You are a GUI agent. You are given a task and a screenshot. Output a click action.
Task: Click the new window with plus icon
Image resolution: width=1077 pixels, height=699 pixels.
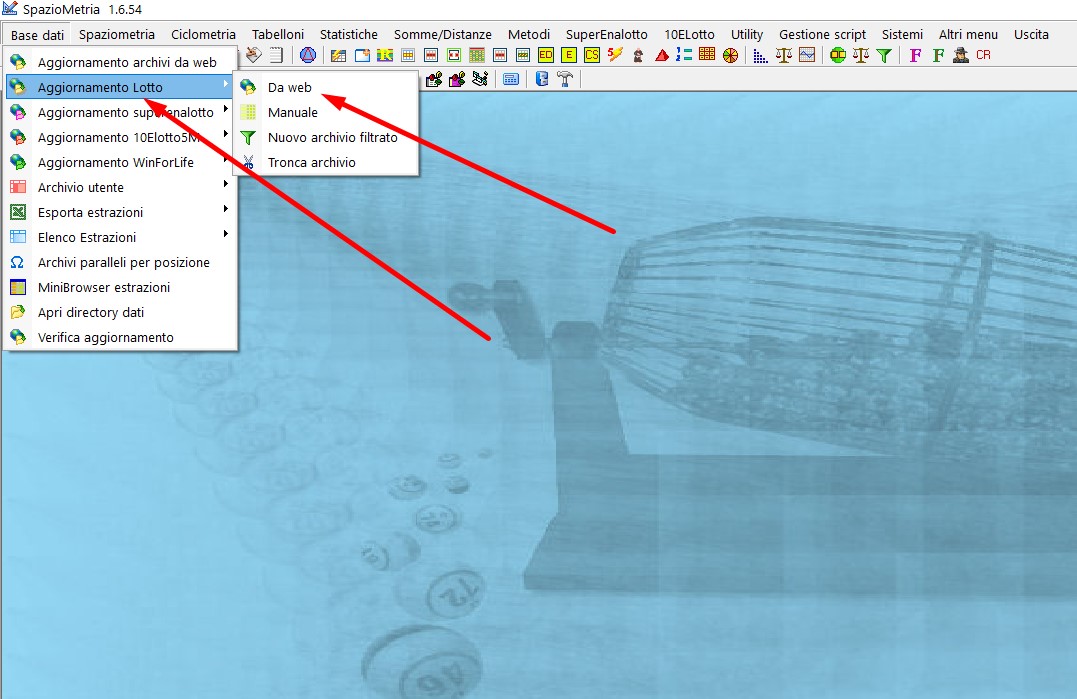coord(362,55)
